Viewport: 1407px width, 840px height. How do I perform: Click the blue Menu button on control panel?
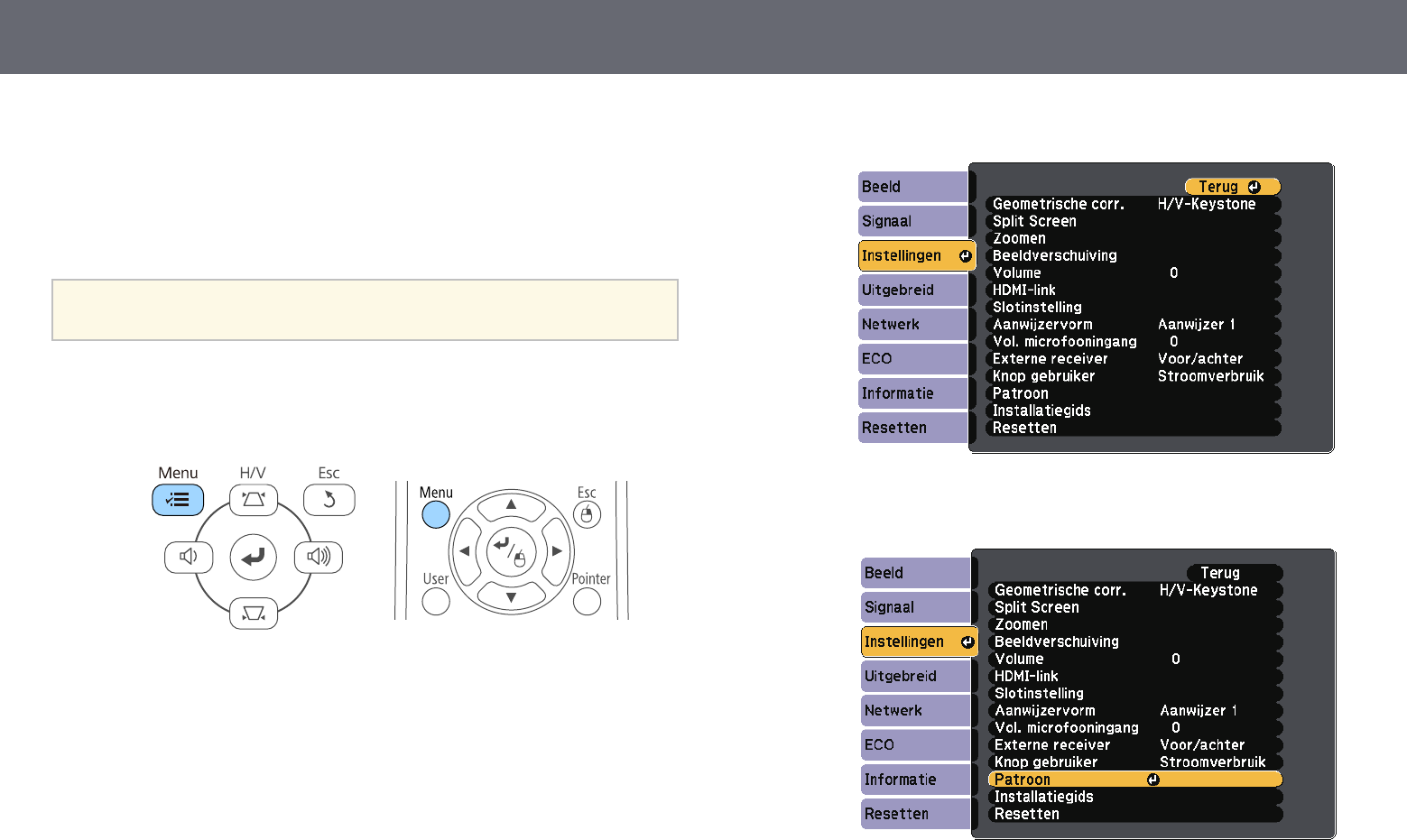click(x=178, y=500)
